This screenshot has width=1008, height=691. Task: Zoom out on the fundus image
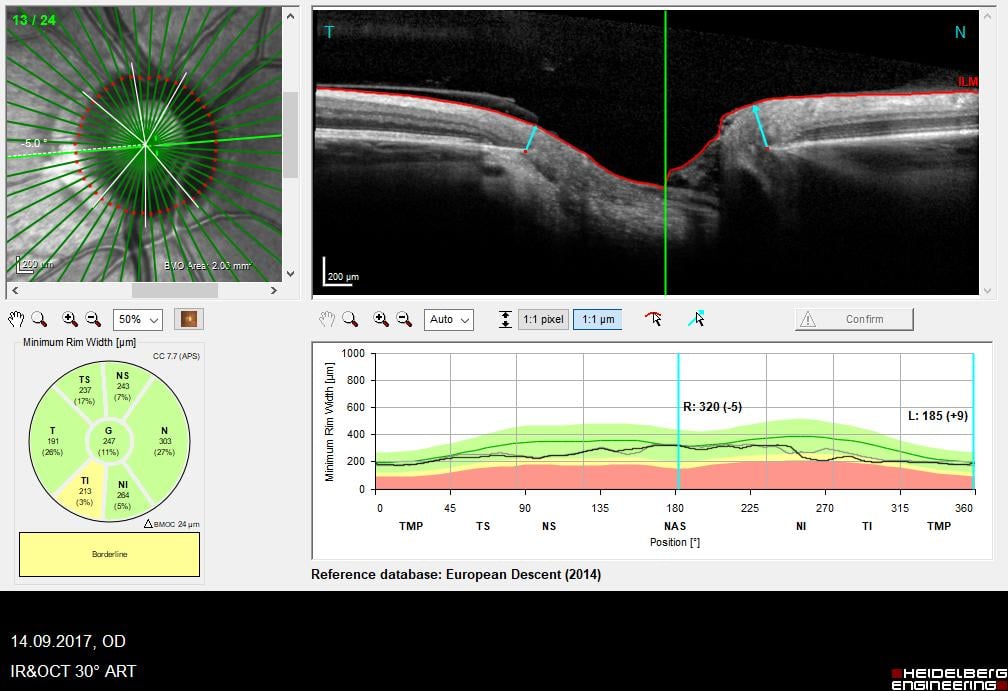tap(93, 319)
